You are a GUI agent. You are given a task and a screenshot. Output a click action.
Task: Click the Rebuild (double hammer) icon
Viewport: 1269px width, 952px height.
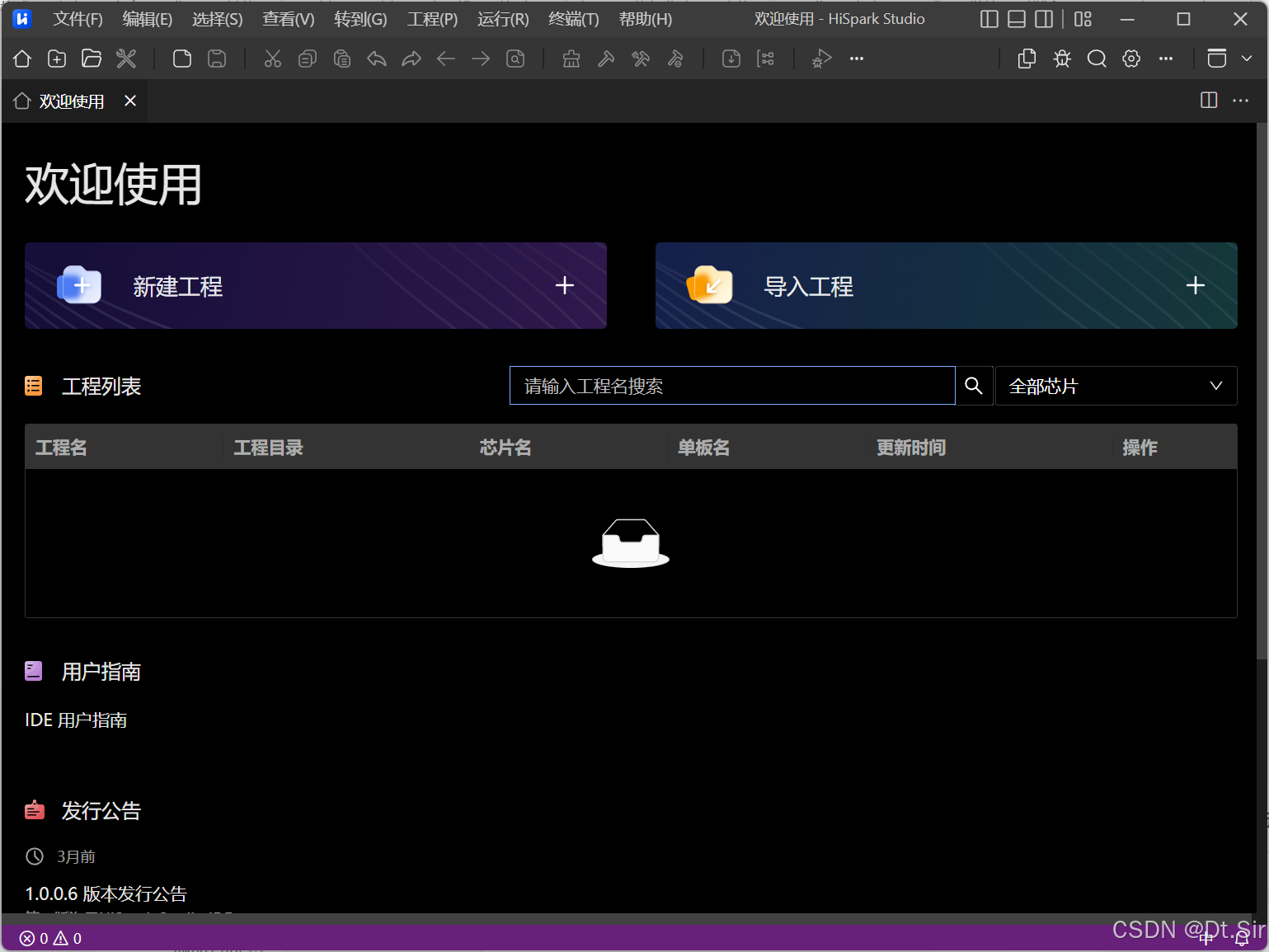pos(641,59)
